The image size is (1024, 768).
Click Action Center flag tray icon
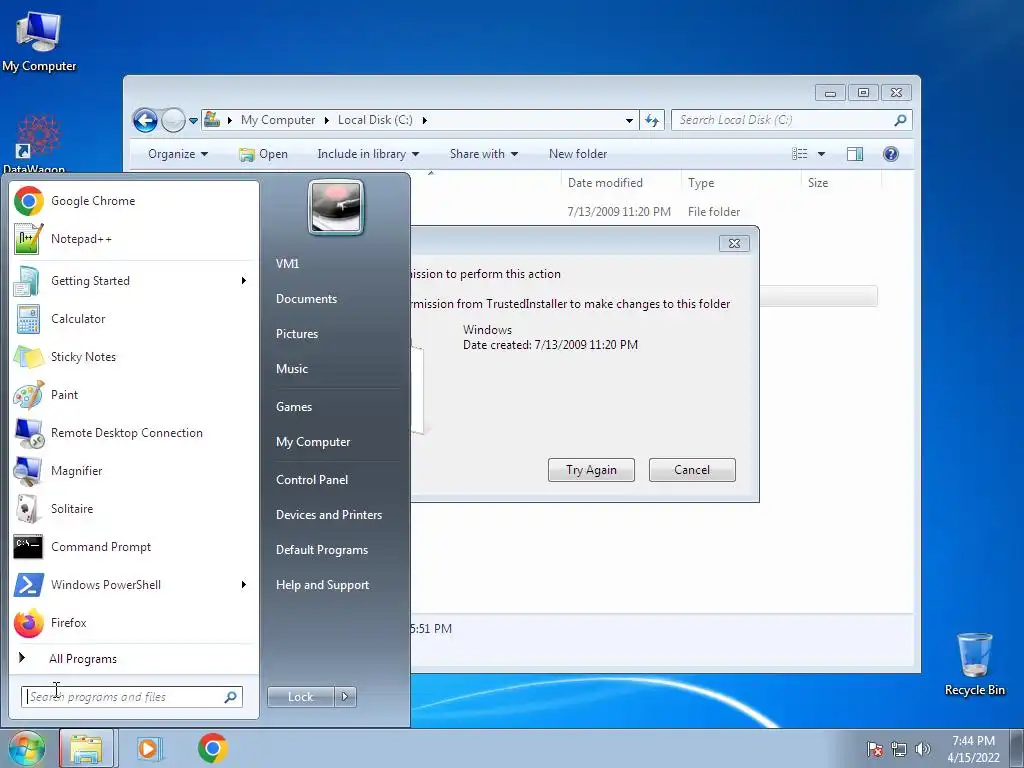pos(874,749)
